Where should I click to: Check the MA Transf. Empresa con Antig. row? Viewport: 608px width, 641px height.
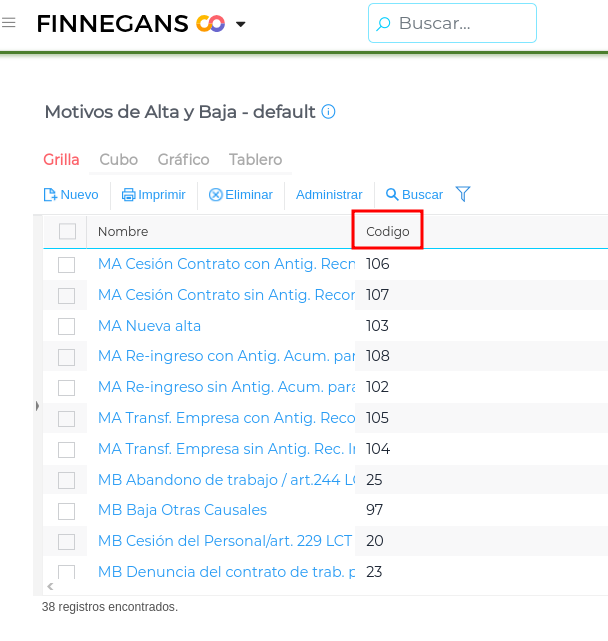coord(66,419)
